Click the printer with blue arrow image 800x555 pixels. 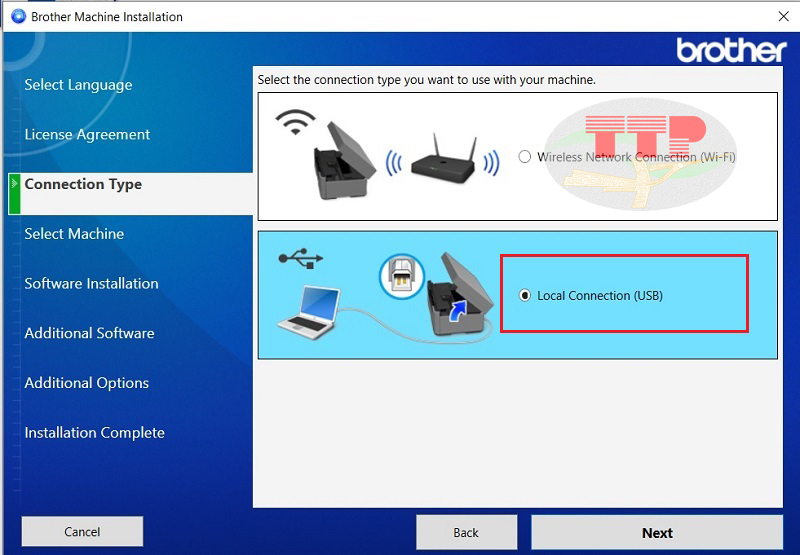(x=460, y=294)
